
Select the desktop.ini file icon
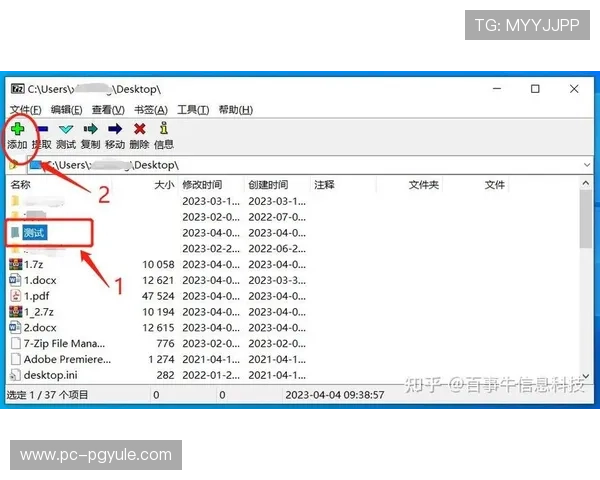(15, 375)
